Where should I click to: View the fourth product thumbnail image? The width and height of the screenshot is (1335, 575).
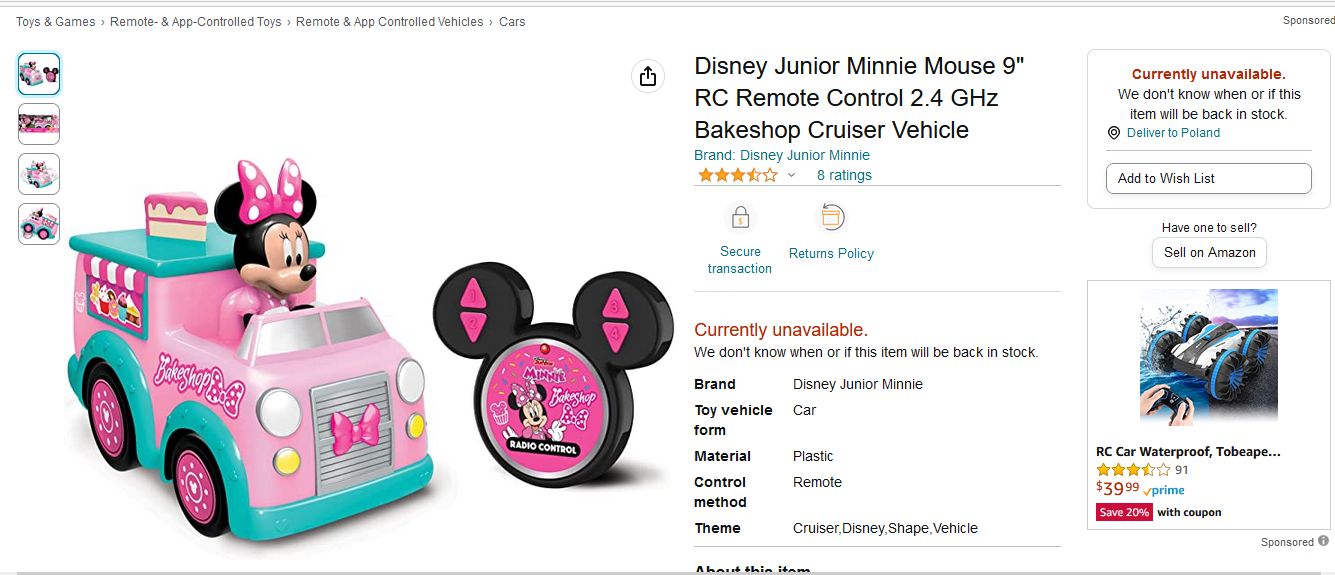pos(39,224)
